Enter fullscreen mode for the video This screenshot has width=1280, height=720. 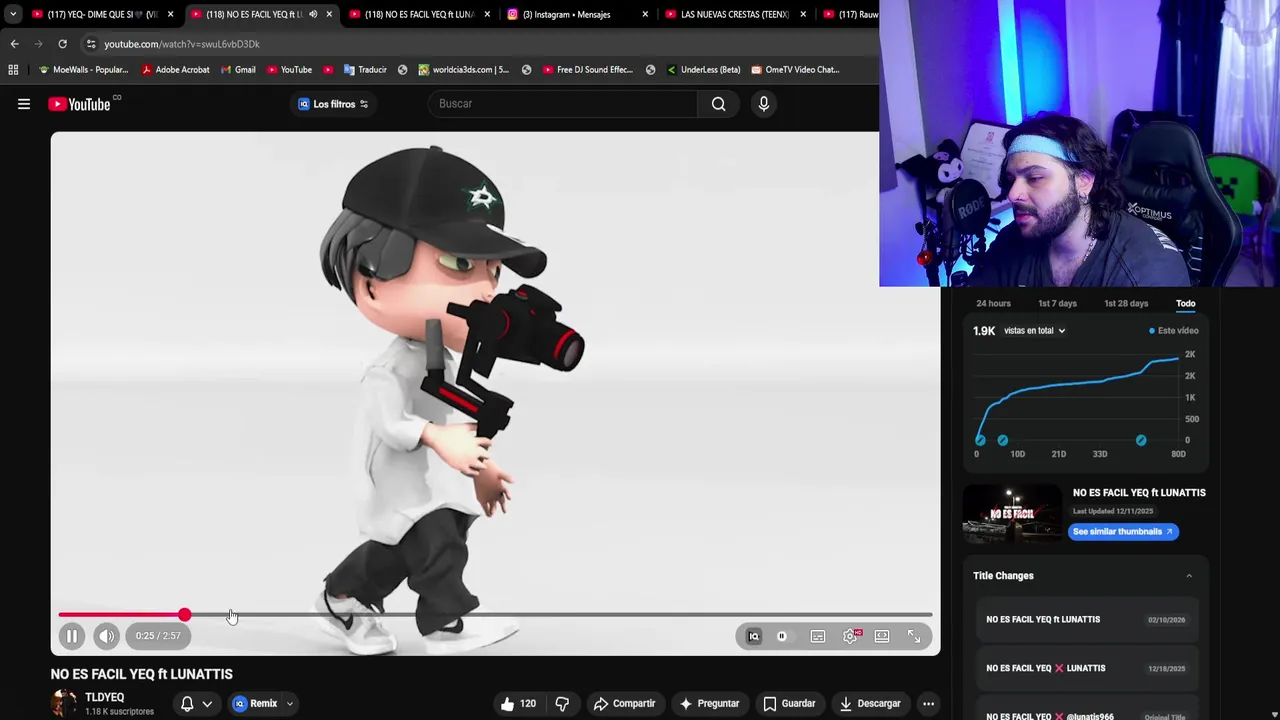tap(914, 636)
